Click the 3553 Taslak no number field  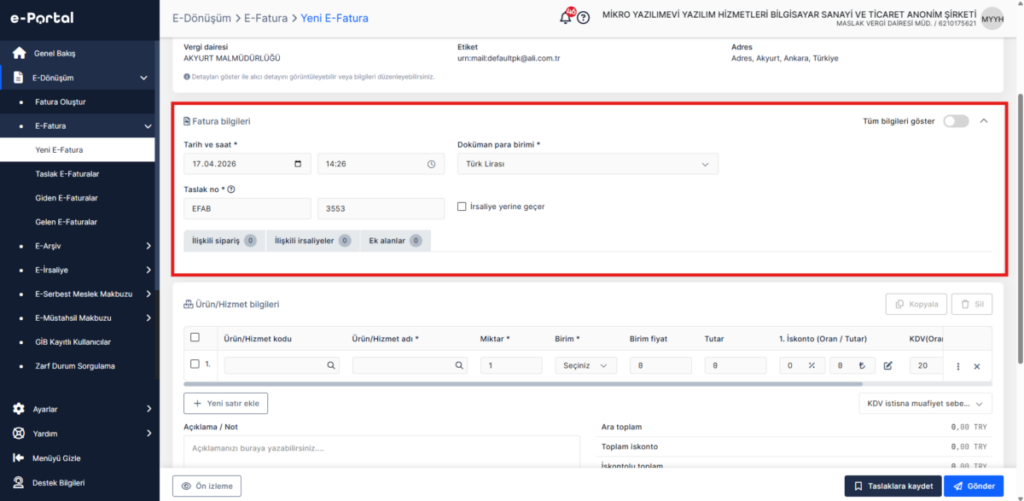[381, 209]
